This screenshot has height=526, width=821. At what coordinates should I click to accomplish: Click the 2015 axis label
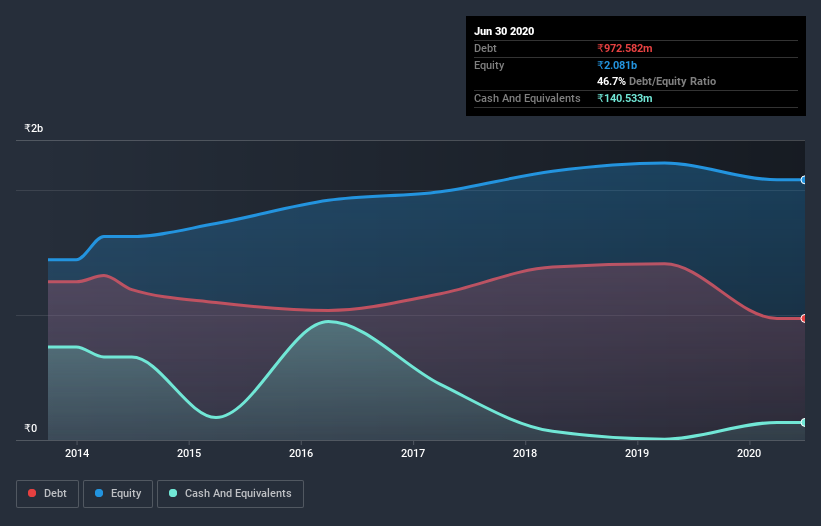pyautogui.click(x=189, y=453)
